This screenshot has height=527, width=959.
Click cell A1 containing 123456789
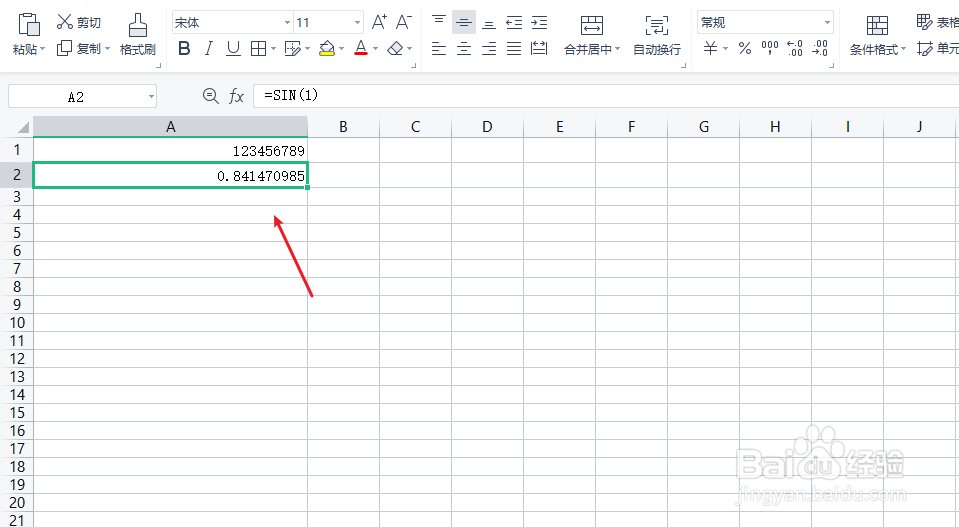coord(171,150)
